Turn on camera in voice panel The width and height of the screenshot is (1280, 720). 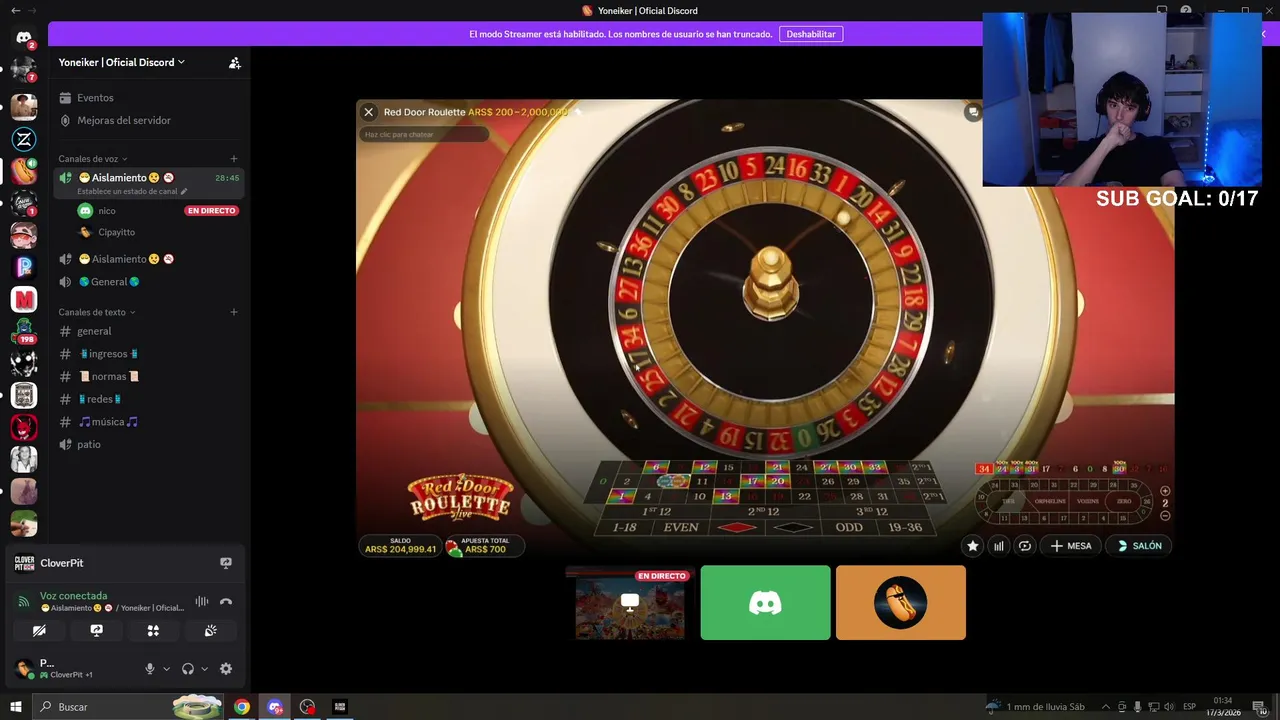(39, 631)
